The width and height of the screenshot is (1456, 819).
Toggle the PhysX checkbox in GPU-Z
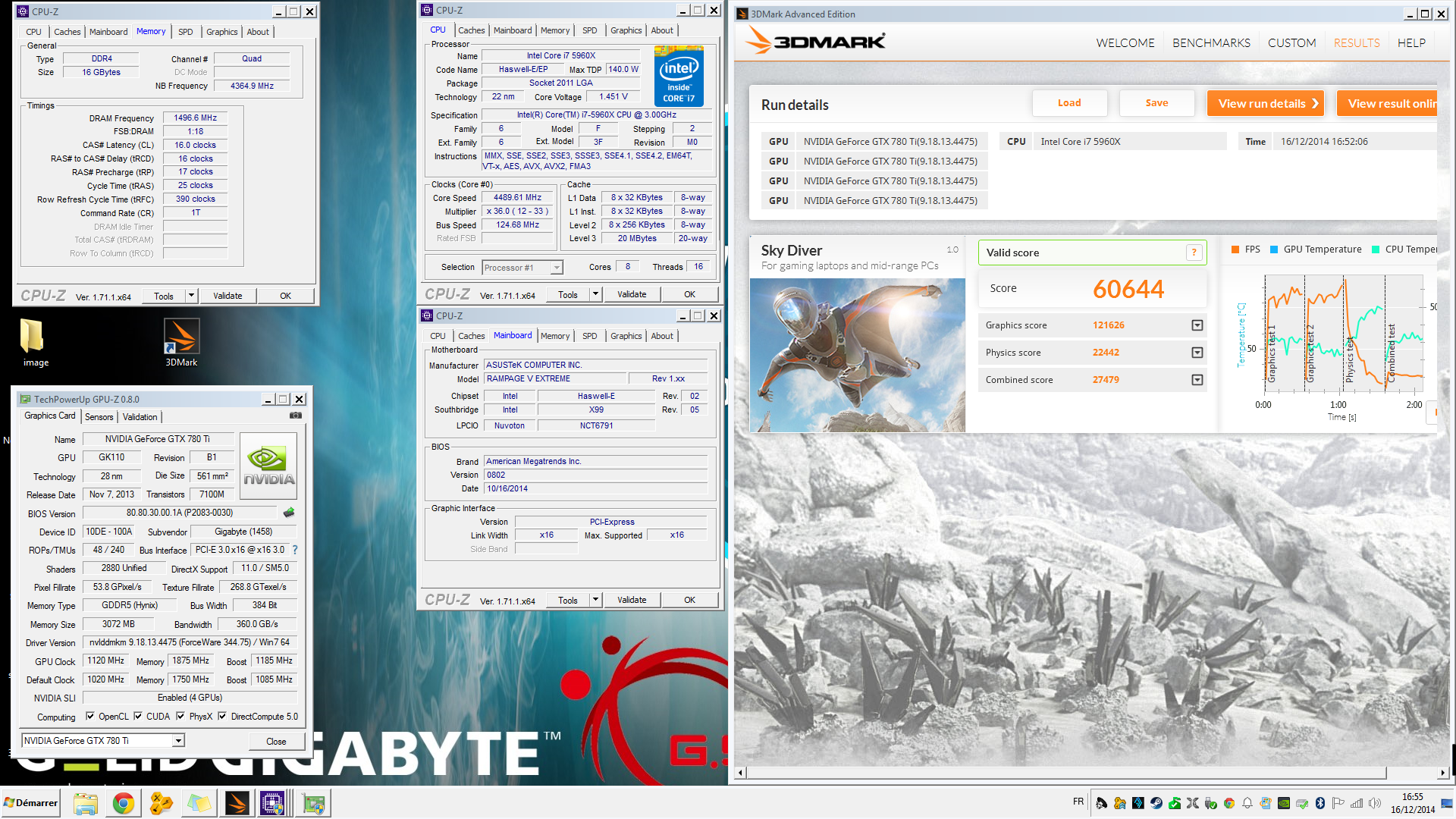click(180, 716)
